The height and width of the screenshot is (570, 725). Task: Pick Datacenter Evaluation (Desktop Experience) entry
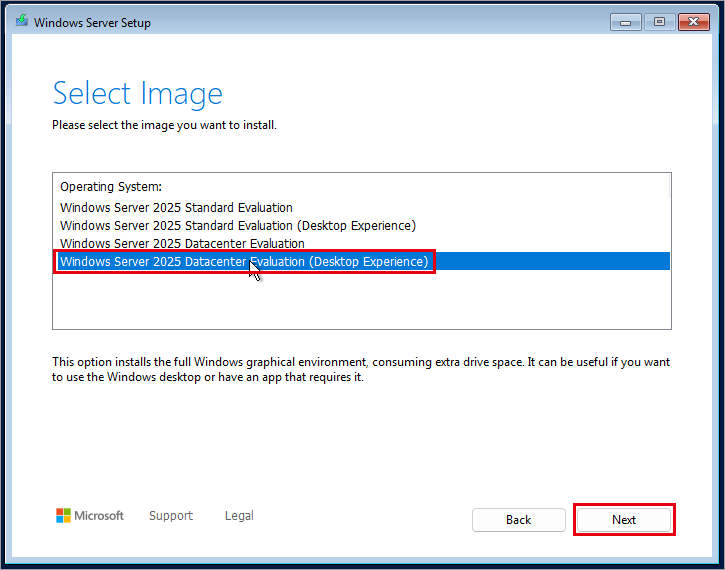(x=362, y=262)
